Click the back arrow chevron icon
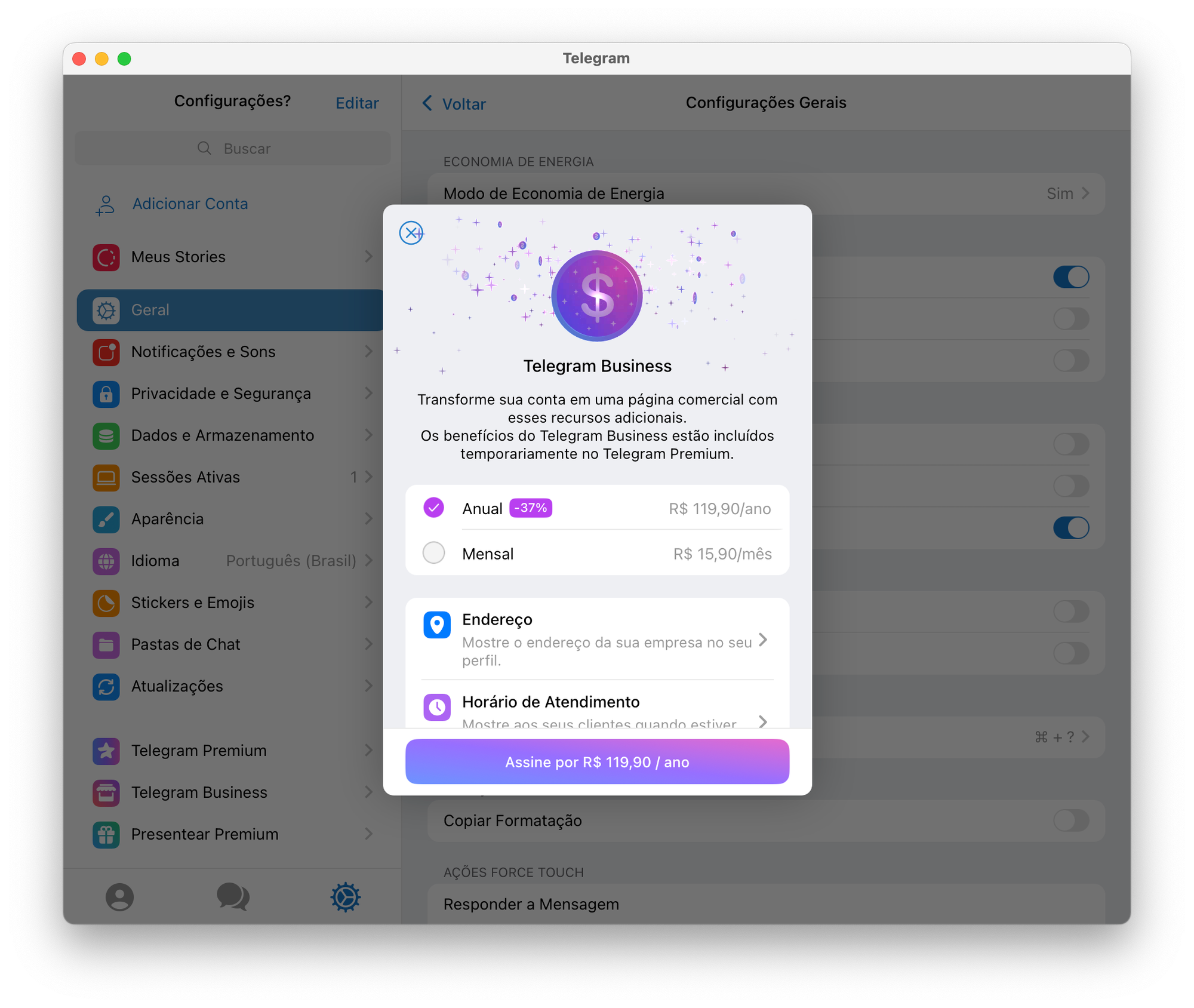The image size is (1194, 1008). (x=427, y=103)
